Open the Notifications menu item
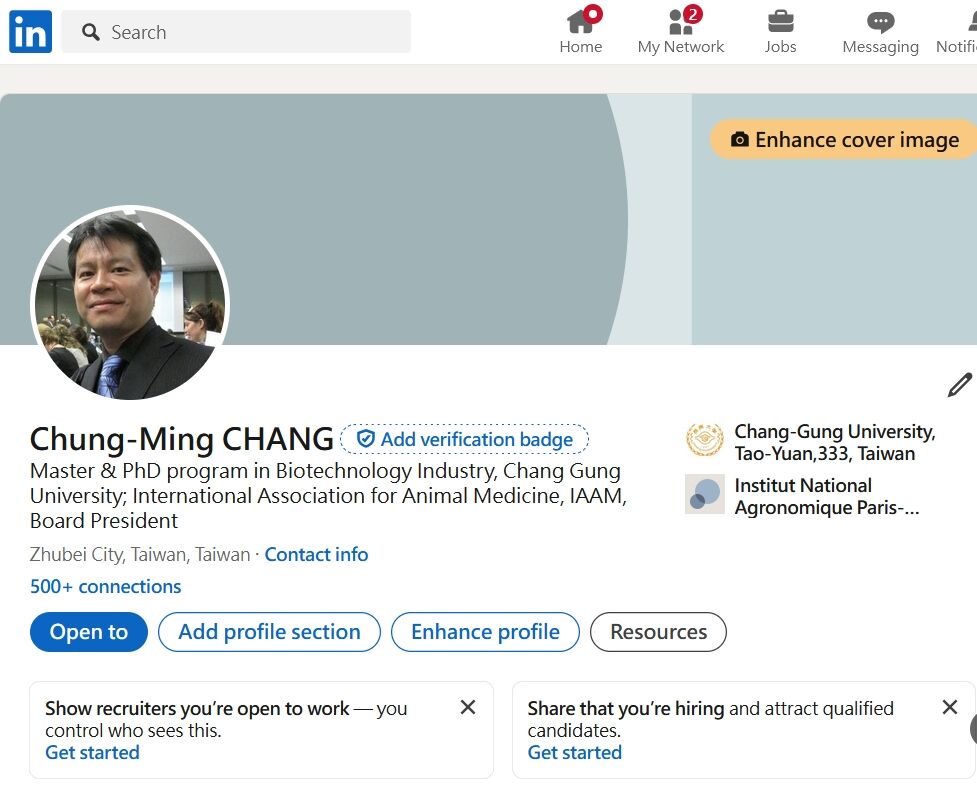 click(957, 31)
